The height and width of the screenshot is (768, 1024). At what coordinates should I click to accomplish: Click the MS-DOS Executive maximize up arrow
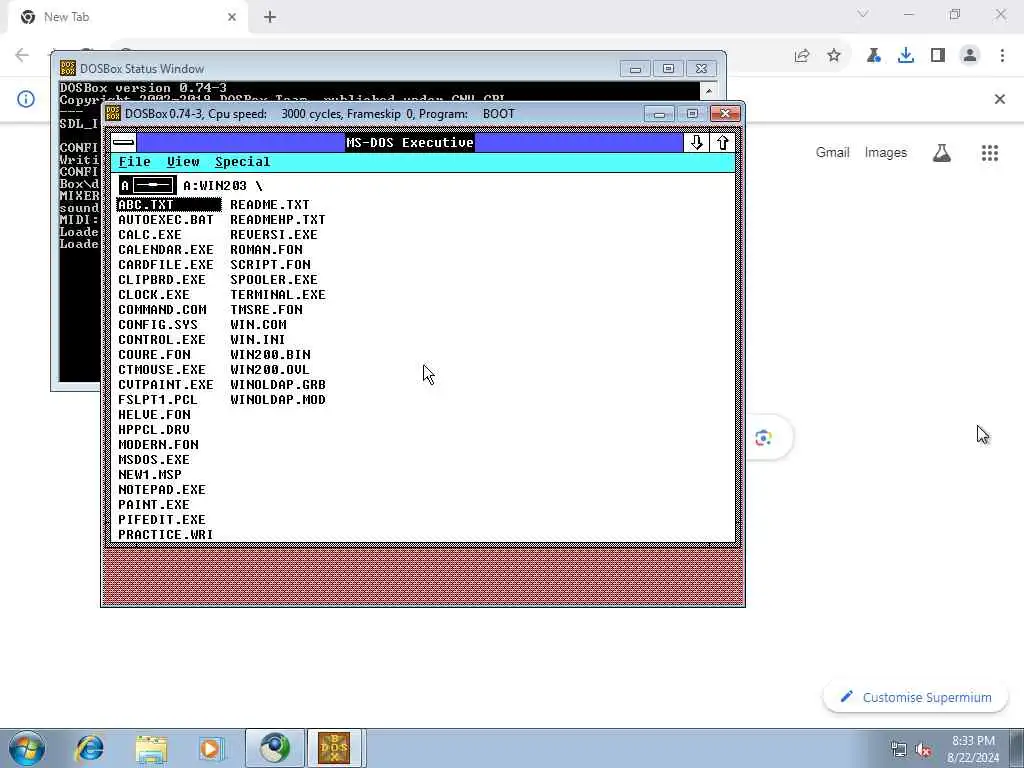[722, 142]
